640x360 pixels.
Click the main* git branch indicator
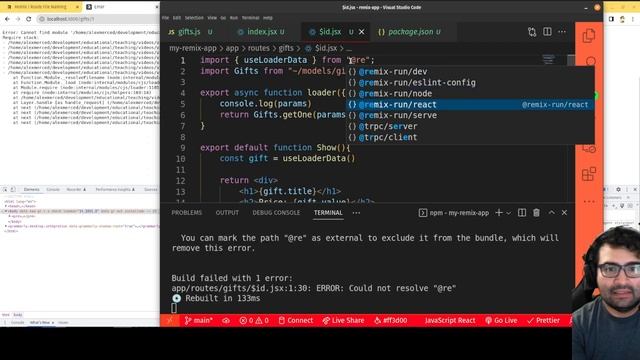(198, 320)
